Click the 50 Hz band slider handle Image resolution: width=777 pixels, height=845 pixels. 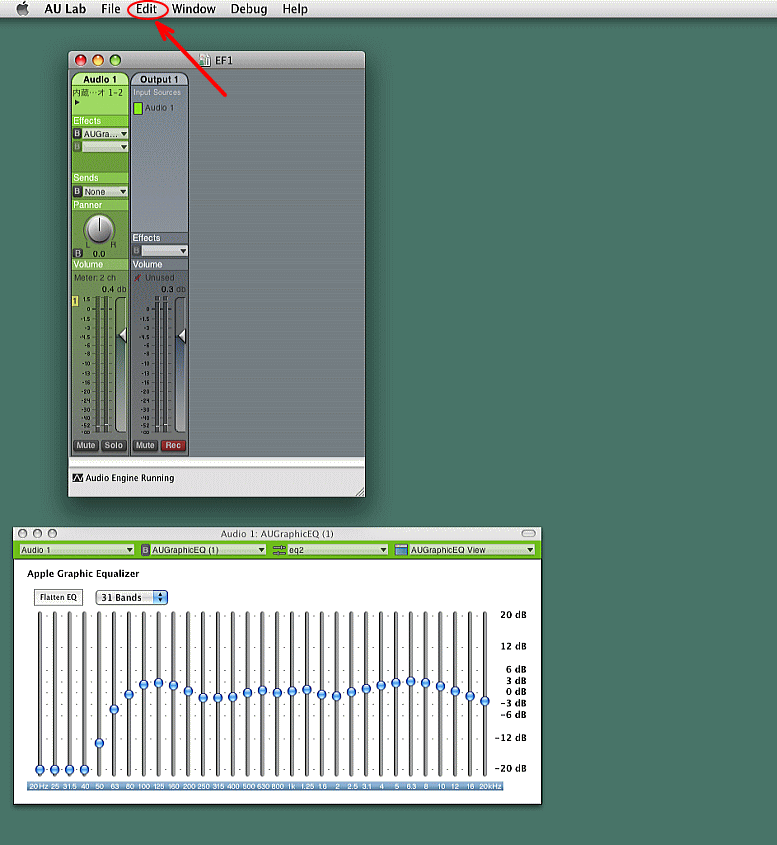[x=99, y=743]
